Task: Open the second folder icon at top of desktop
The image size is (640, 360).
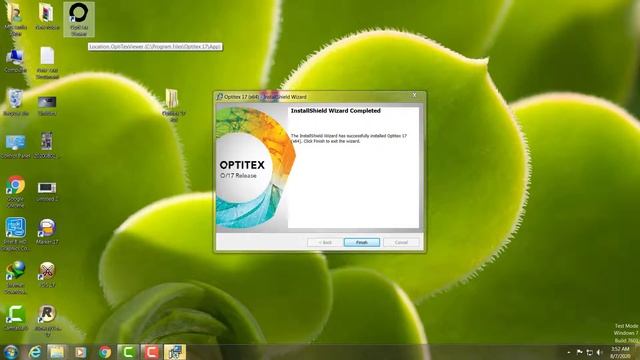Action: coord(47,16)
